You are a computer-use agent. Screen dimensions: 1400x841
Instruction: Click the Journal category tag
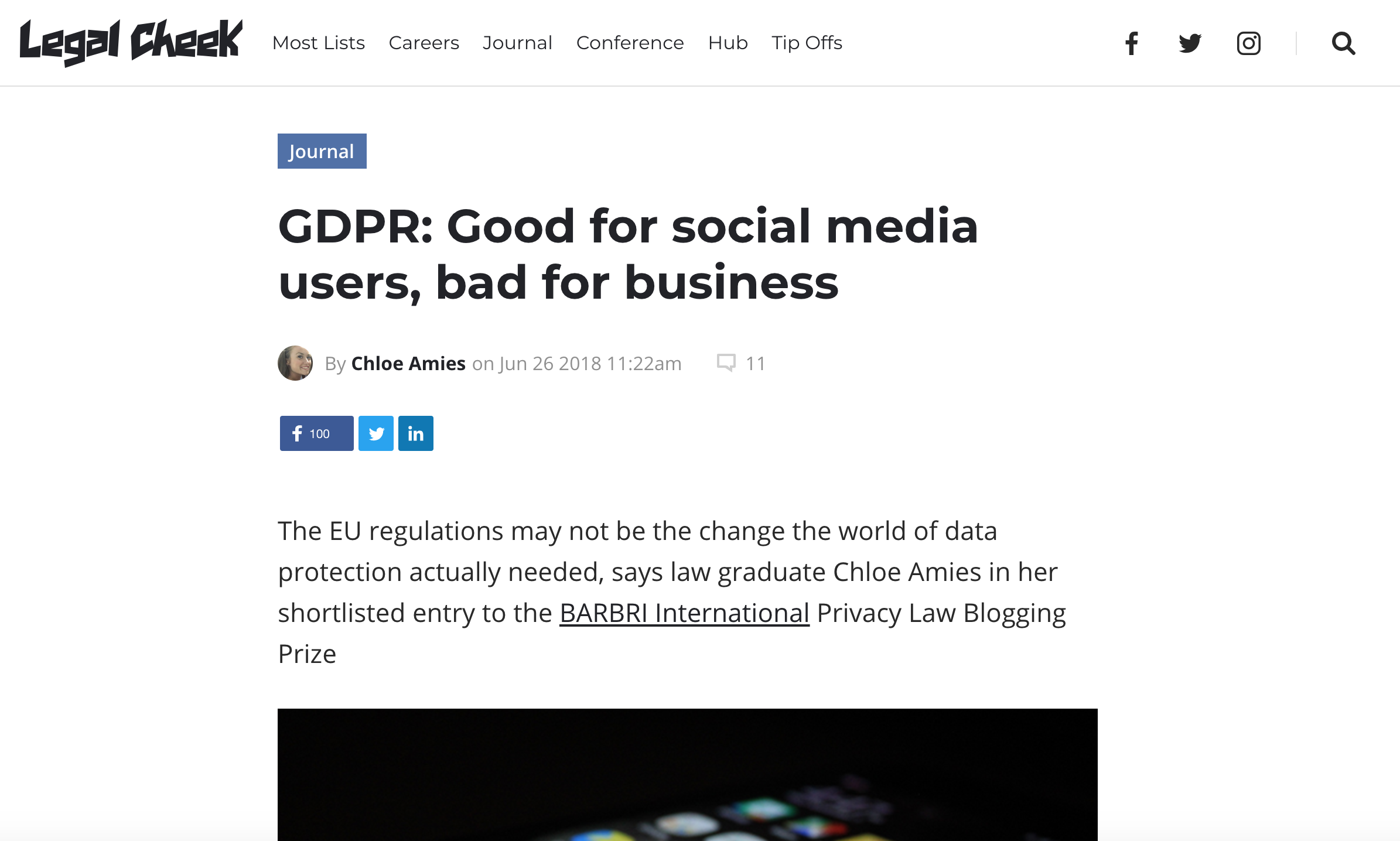click(x=322, y=151)
